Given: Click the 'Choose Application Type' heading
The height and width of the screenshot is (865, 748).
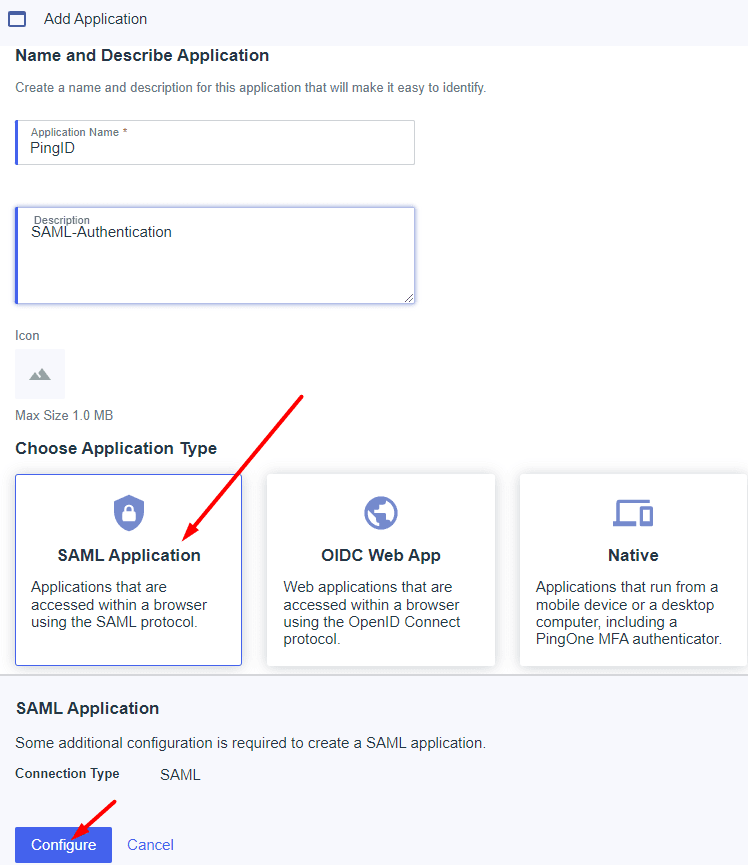Looking at the screenshot, I should click(116, 448).
